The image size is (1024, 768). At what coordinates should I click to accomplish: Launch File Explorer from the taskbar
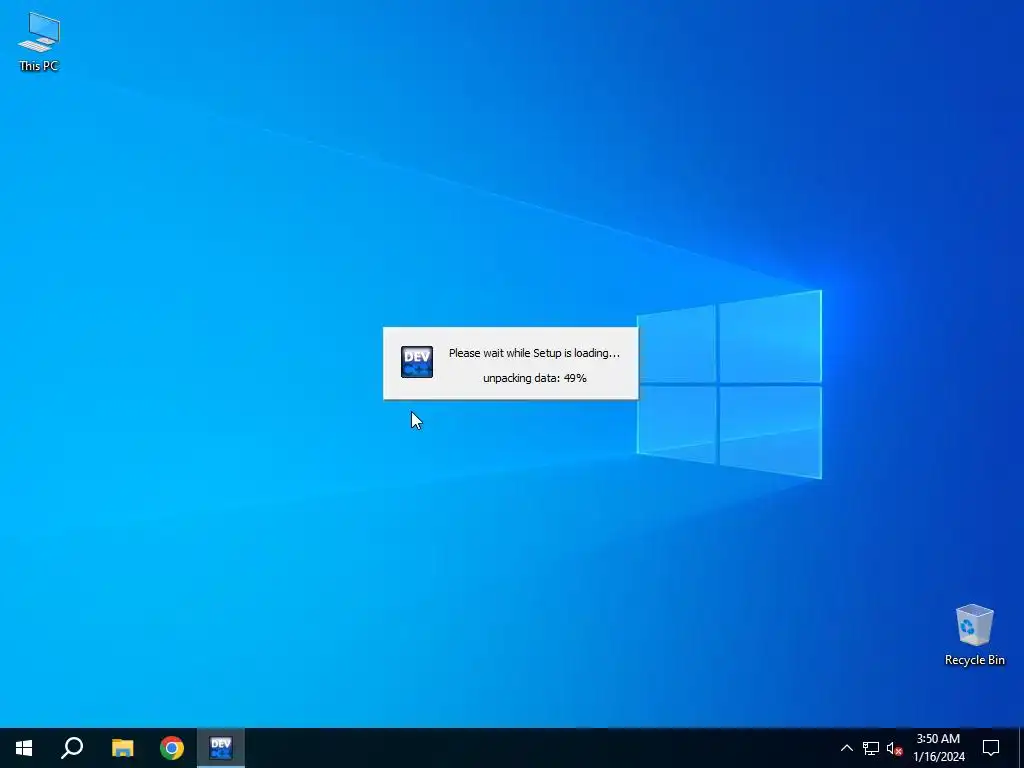coord(122,748)
